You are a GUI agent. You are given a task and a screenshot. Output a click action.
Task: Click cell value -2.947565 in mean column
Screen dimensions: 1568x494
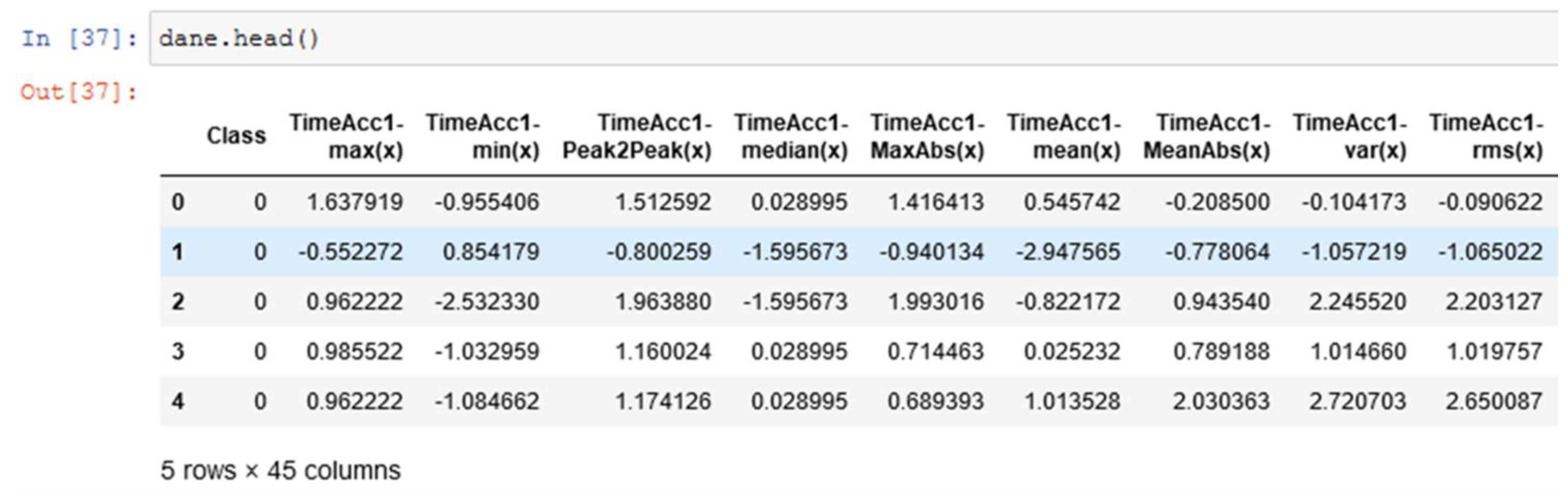1068,252
